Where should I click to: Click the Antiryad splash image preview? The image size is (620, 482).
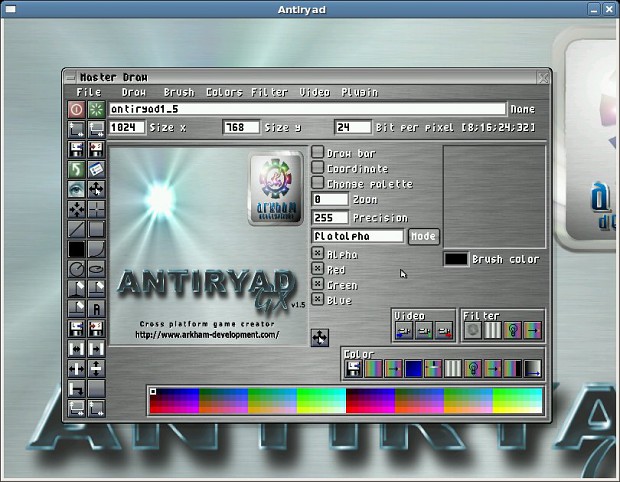[208, 246]
